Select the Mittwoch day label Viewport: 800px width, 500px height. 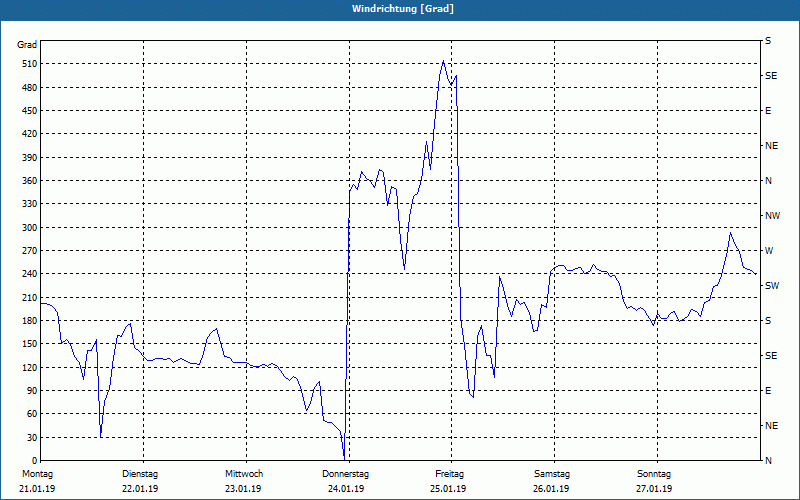coord(244,474)
